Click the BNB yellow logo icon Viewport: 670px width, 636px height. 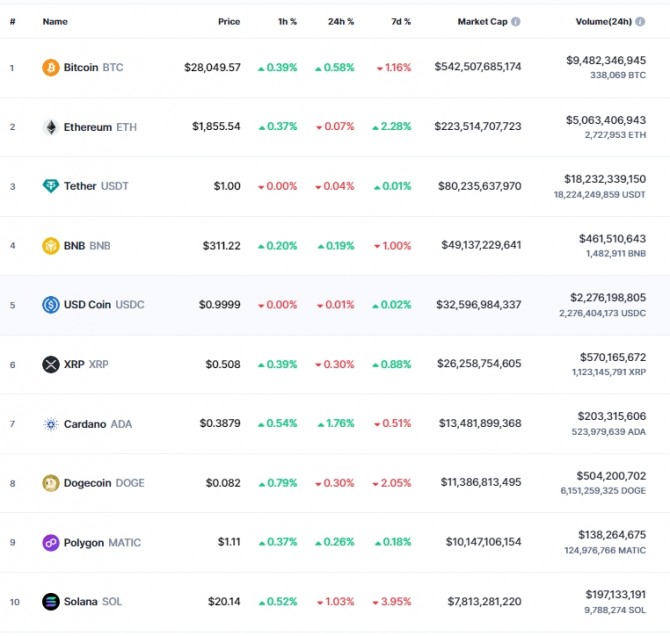click(51, 245)
